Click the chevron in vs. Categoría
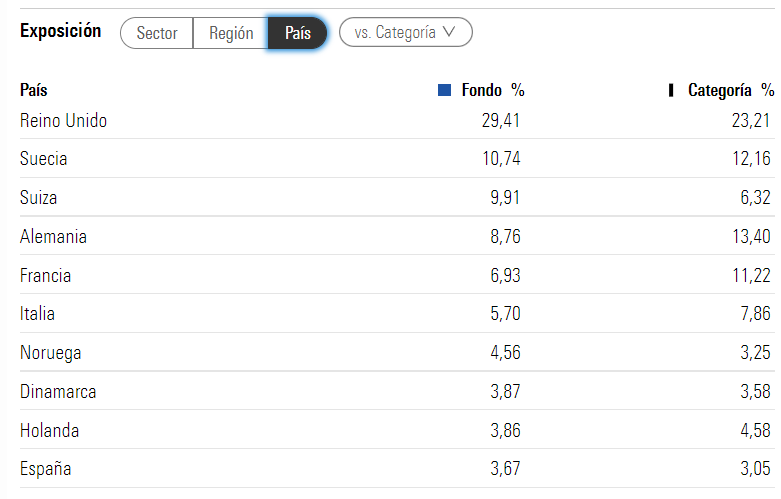This screenshot has height=499, width=781. (x=449, y=32)
